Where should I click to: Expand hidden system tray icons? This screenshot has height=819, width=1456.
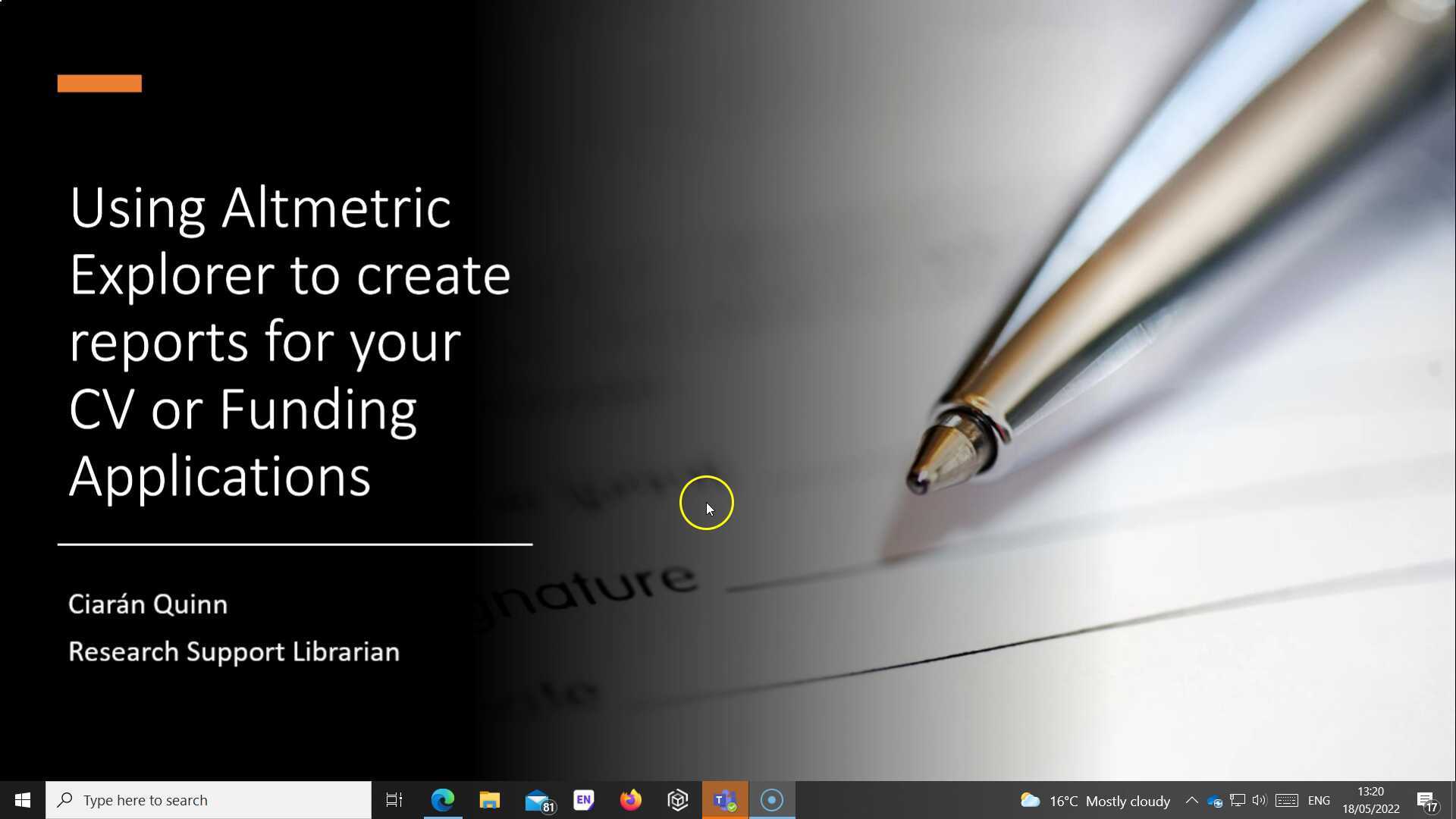1191,800
